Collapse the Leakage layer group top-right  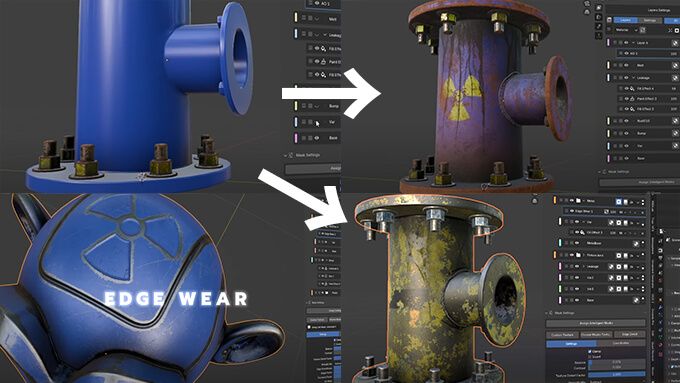tap(634, 78)
